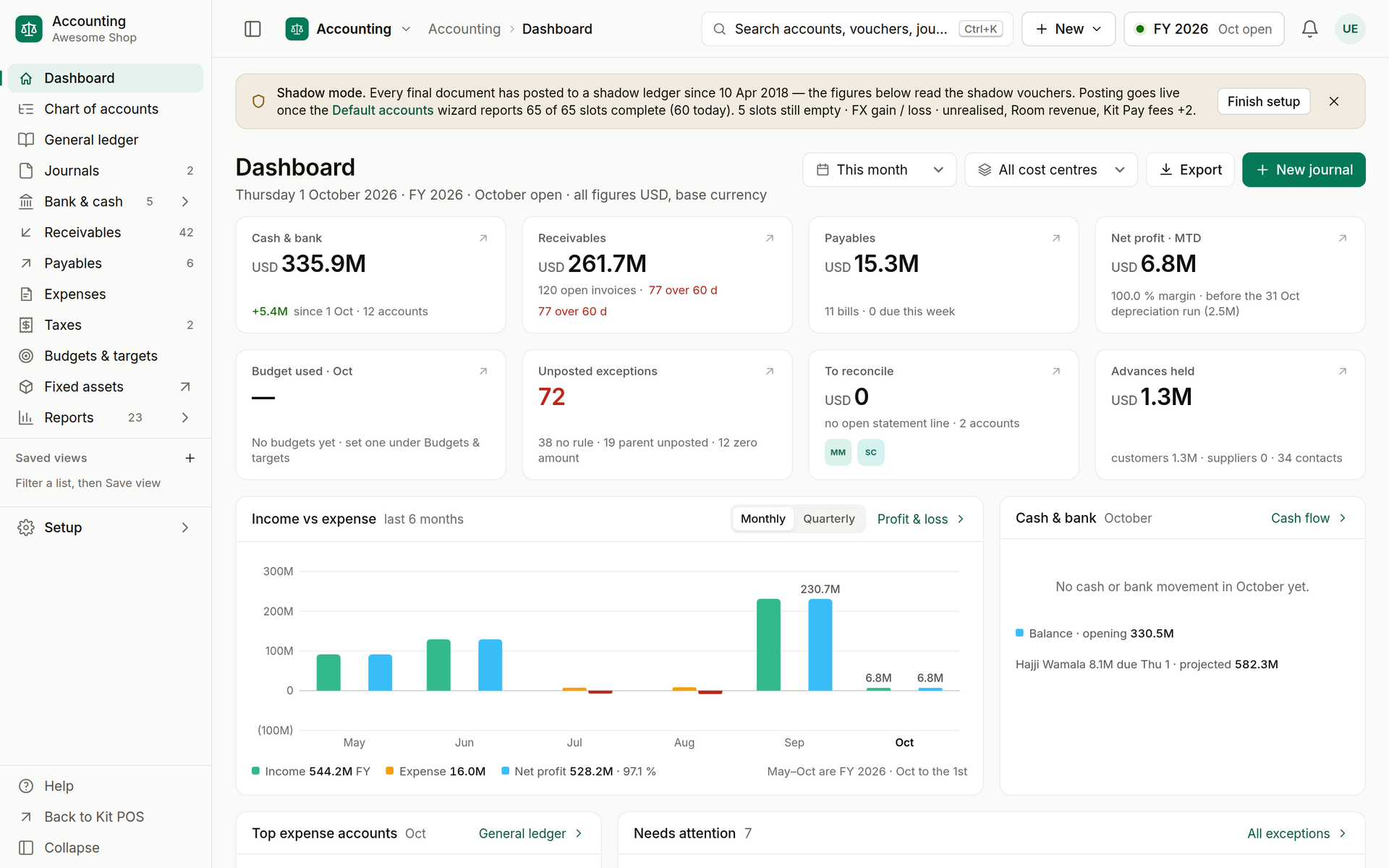Click the MM account badge
Screen dimensions: 1389x868
(x=838, y=452)
